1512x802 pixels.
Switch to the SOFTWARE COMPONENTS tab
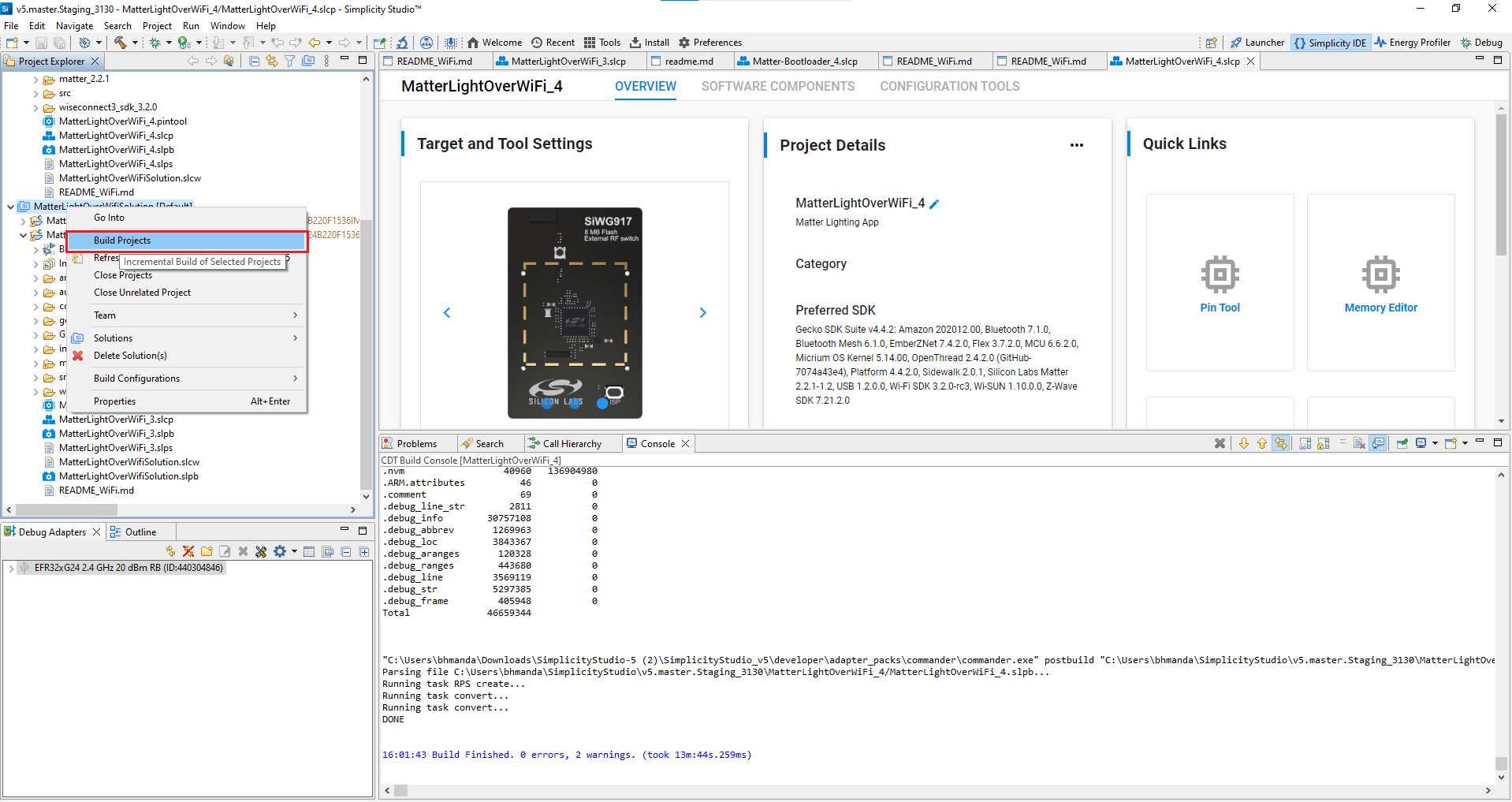click(x=777, y=87)
